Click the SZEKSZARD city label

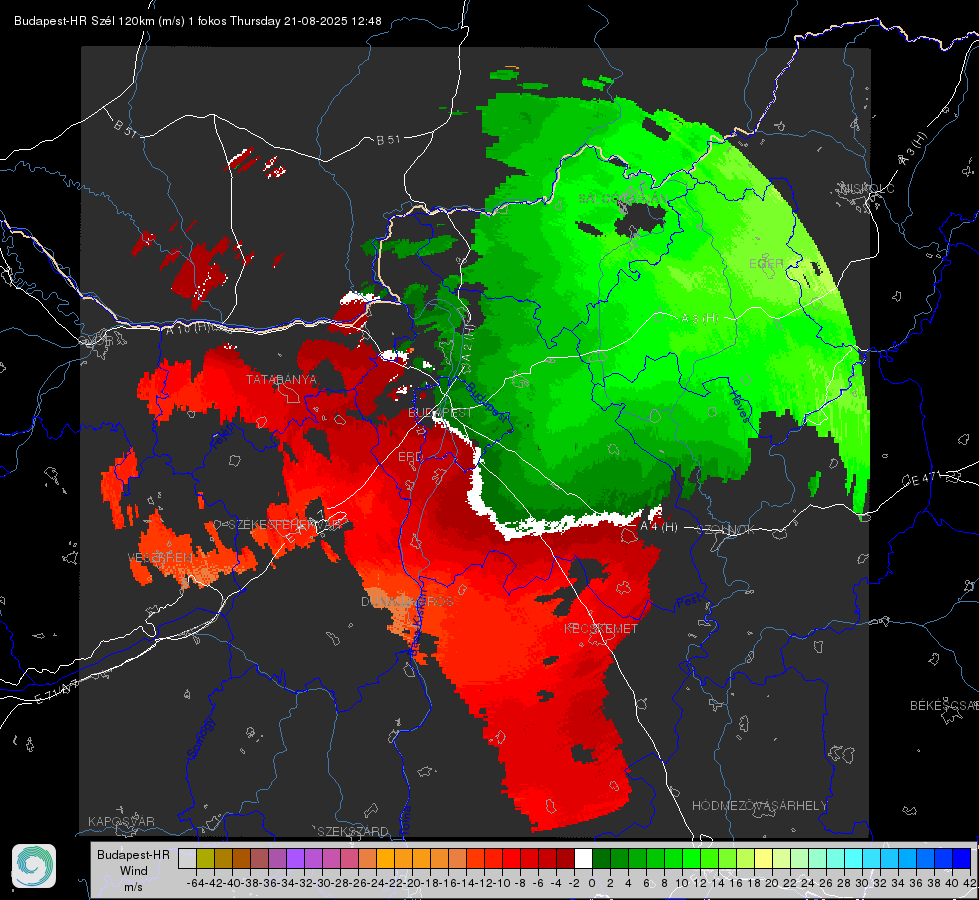coord(353,831)
